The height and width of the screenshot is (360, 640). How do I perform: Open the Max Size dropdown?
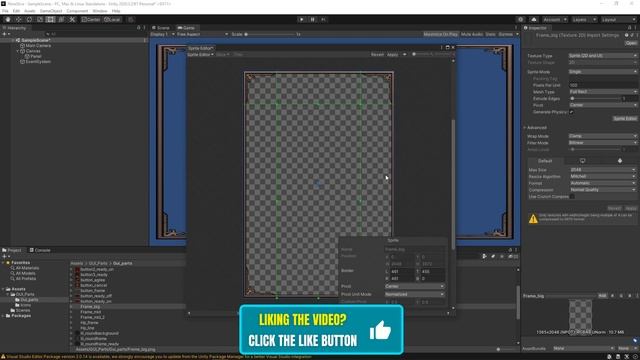click(x=603, y=170)
